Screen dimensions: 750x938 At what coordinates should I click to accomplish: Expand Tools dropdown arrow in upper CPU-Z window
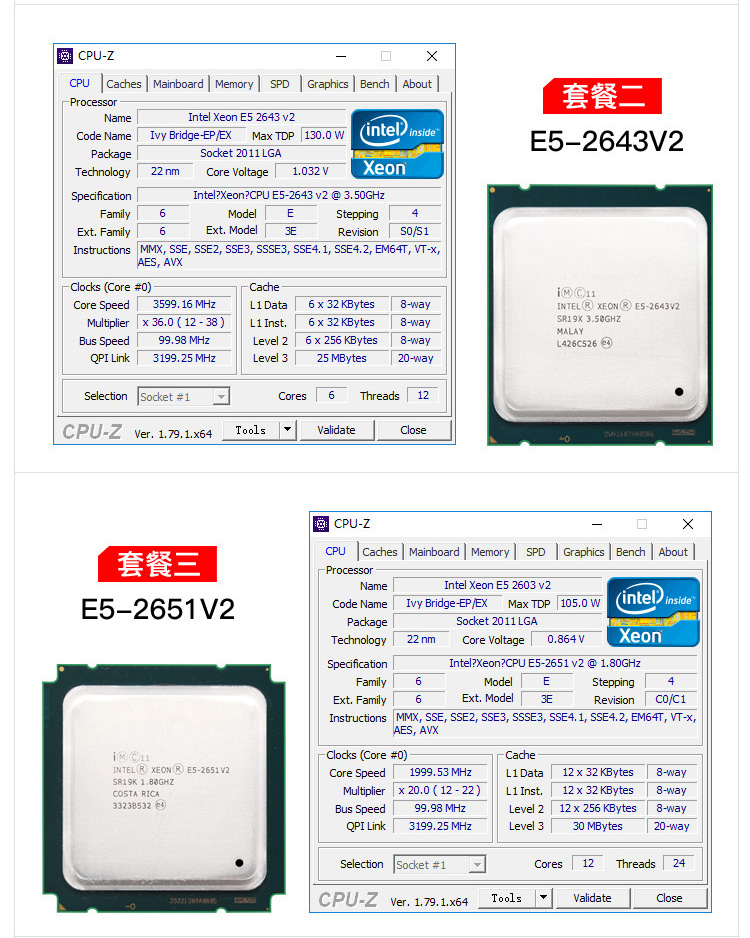[288, 430]
